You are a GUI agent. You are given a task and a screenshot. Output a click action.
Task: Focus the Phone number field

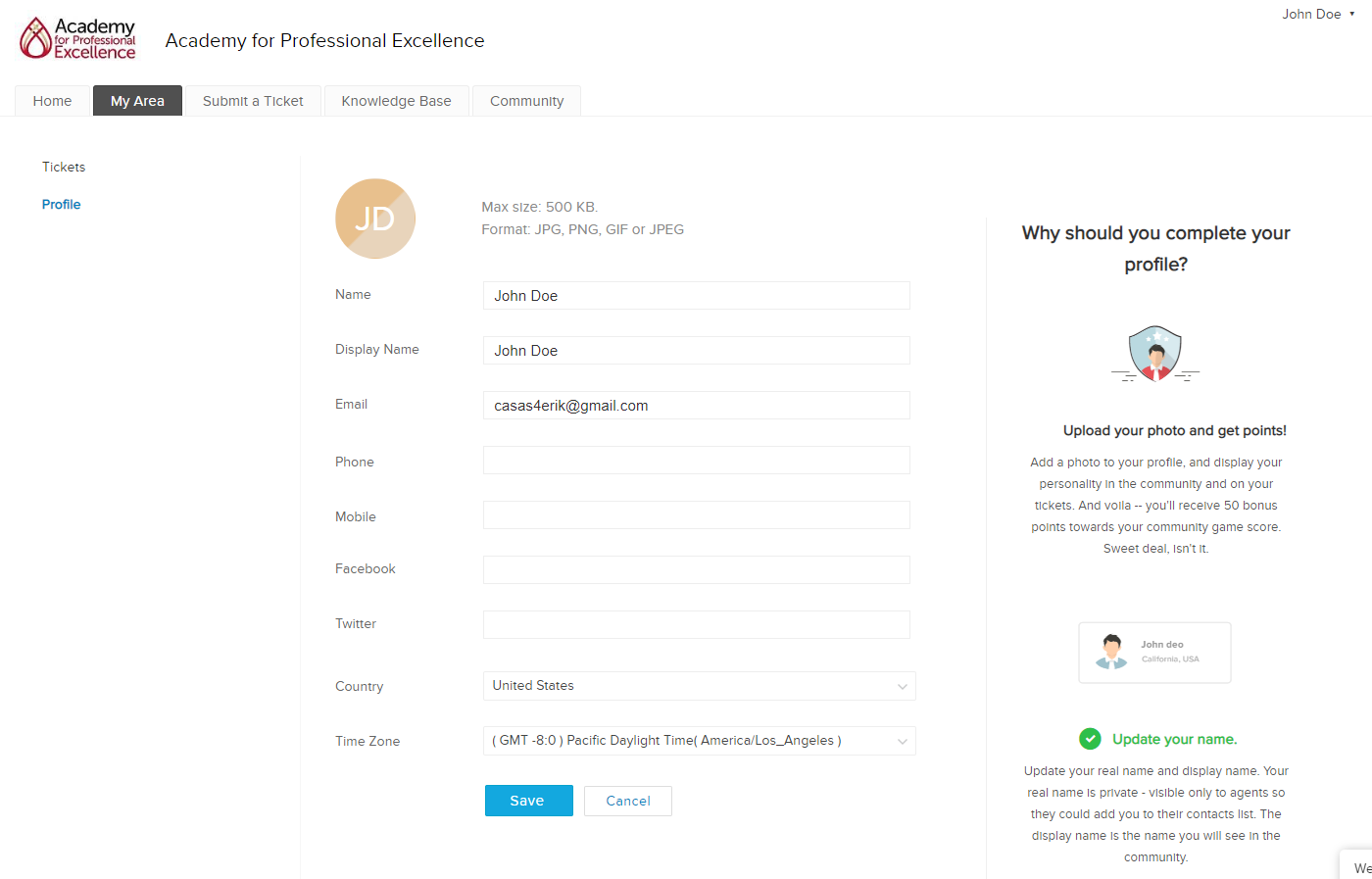[696, 461]
